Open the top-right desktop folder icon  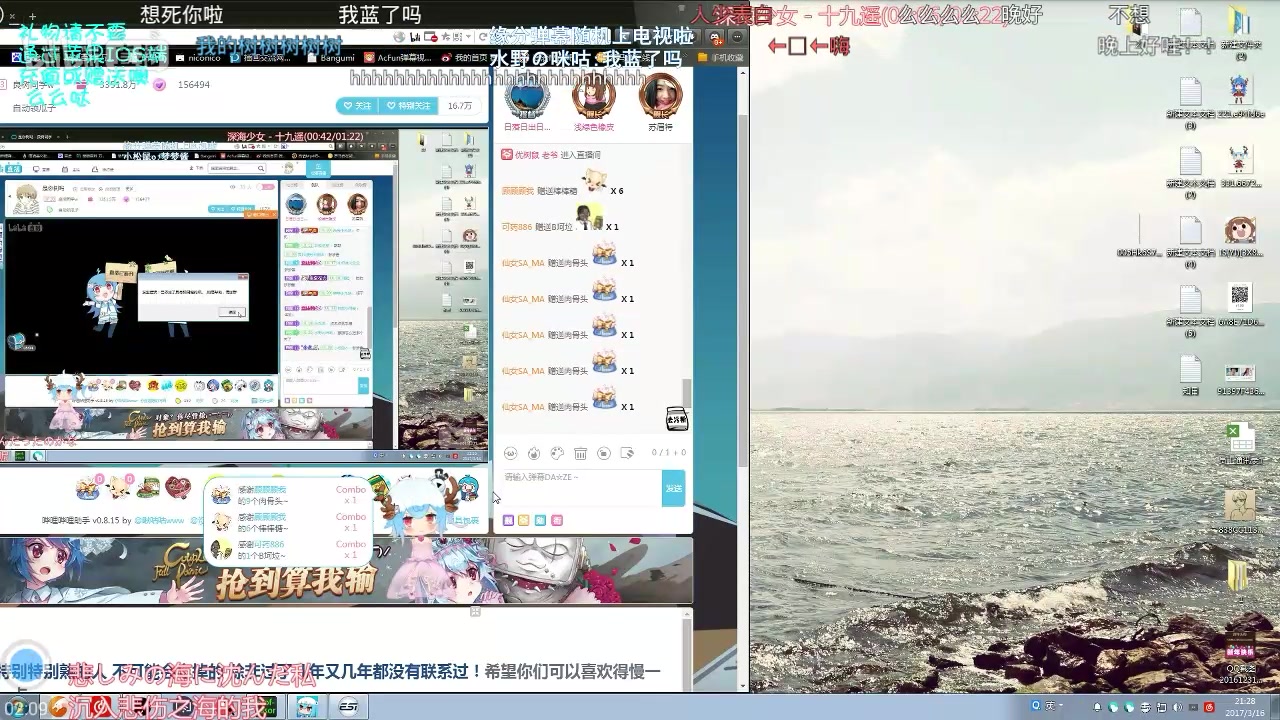[1240, 22]
